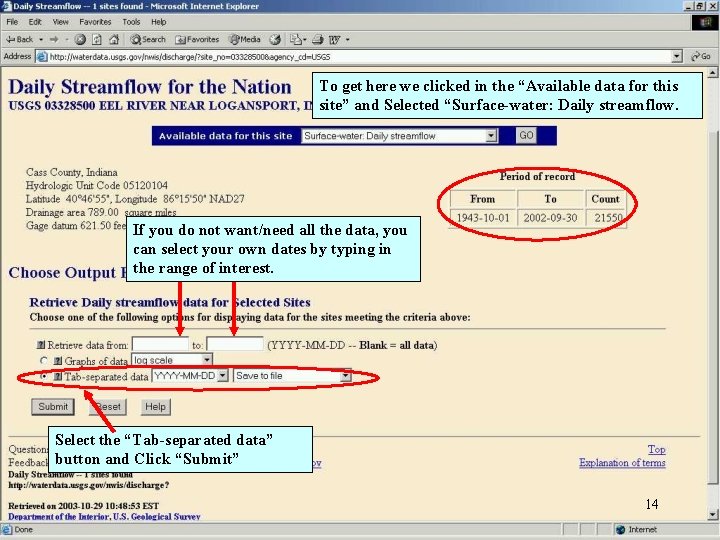Click the Mail toolbar icon

coord(295,39)
